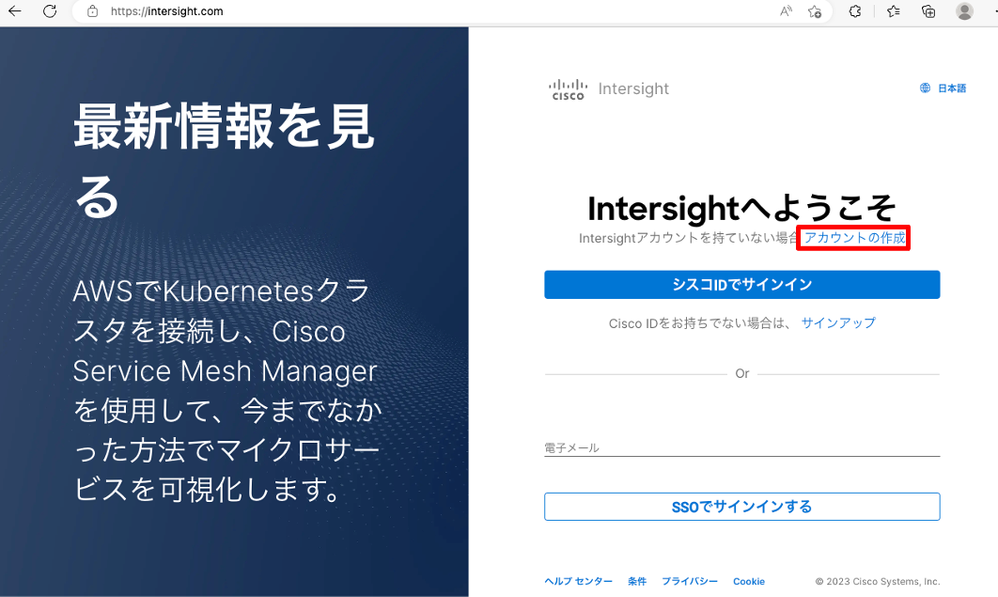Open the ヘルプ センター footer link

click(x=579, y=581)
